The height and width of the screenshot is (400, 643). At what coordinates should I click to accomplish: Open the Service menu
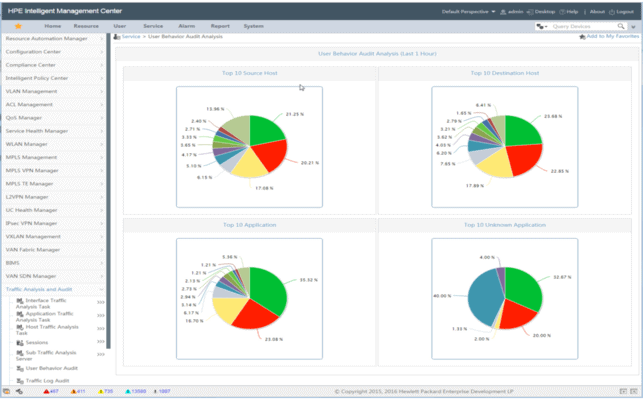coord(153,26)
